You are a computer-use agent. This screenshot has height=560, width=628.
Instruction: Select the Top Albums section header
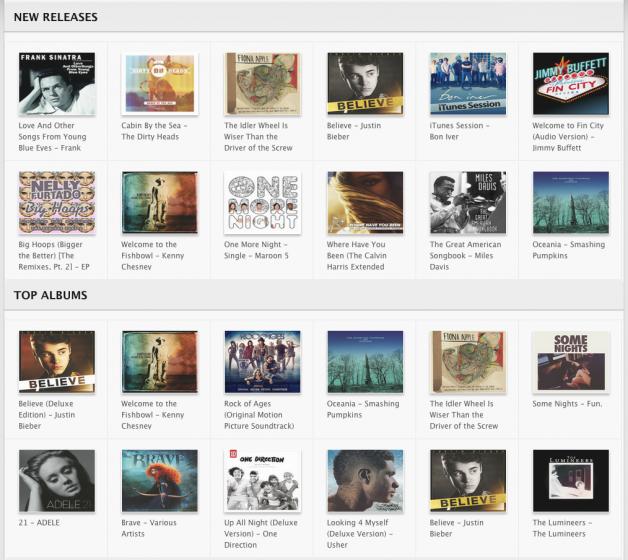[x=50, y=295]
